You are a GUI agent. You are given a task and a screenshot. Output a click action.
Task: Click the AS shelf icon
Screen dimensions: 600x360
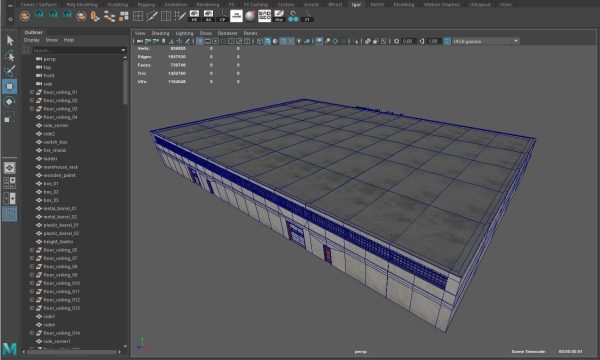pyautogui.click(x=209, y=16)
